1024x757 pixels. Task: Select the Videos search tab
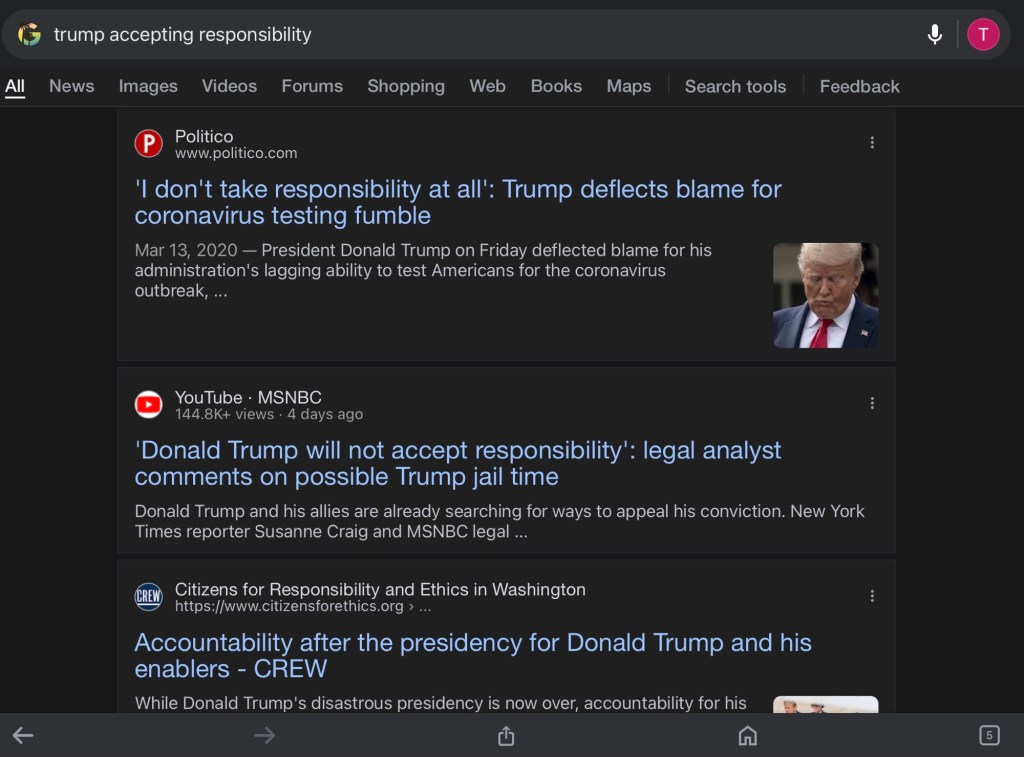[x=229, y=86]
